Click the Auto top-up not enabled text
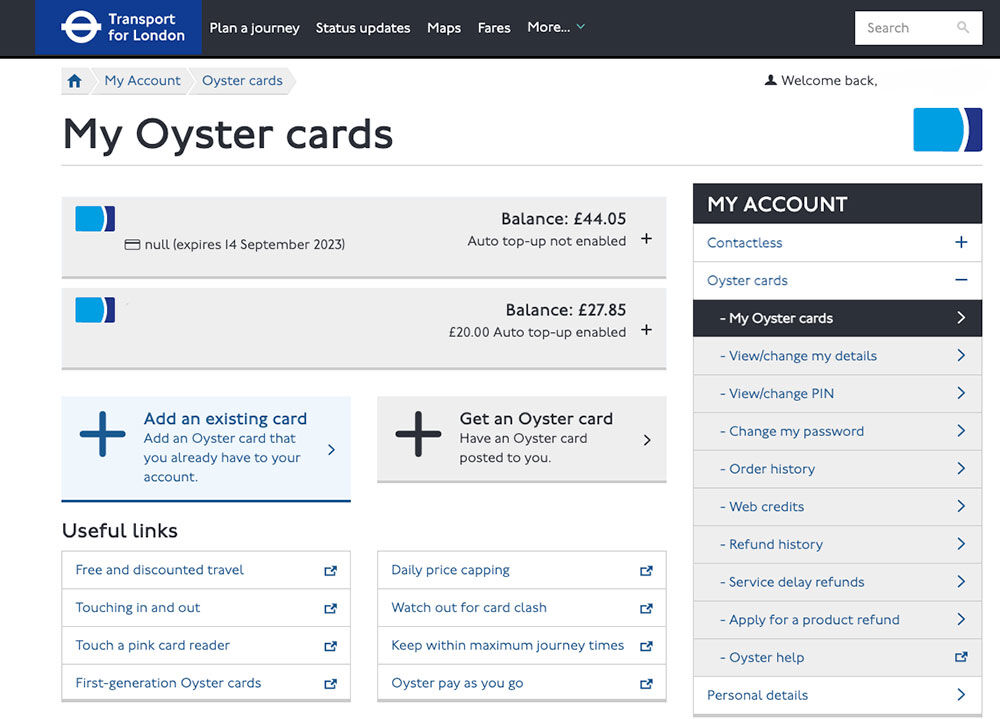Screen dimensions: 1000x719 click(547, 241)
